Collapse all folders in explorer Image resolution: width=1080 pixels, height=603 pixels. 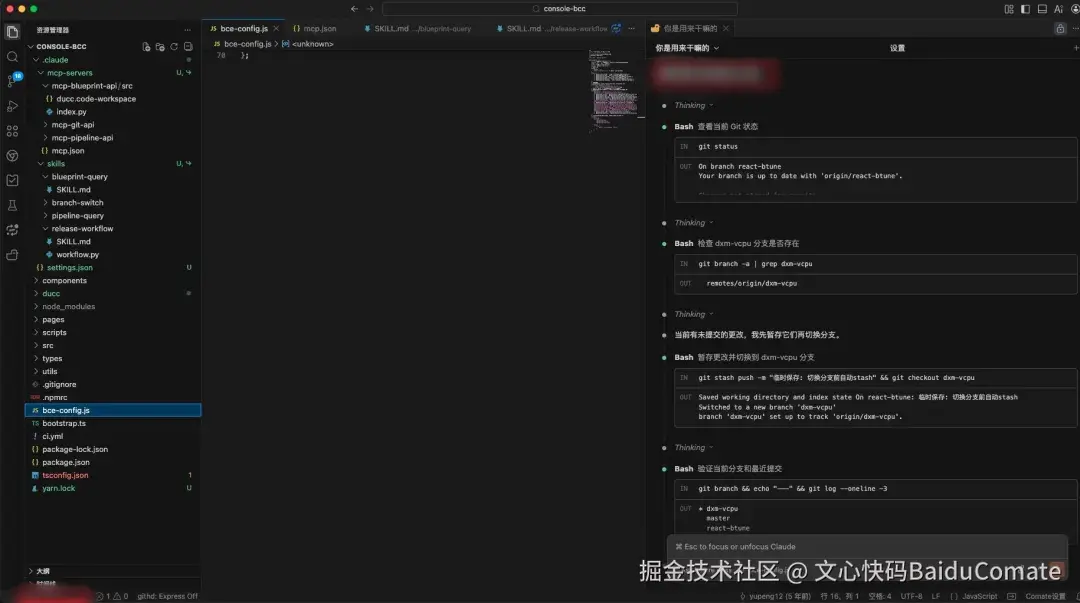click(188, 47)
